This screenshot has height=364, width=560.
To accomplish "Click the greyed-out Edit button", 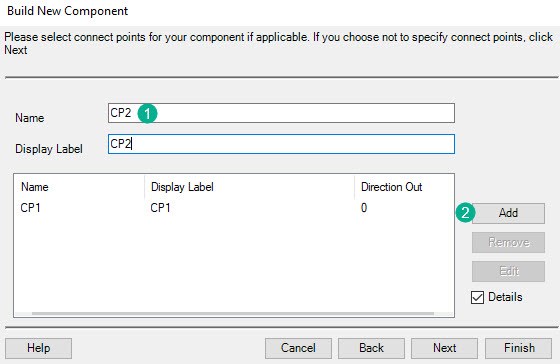I will [508, 271].
